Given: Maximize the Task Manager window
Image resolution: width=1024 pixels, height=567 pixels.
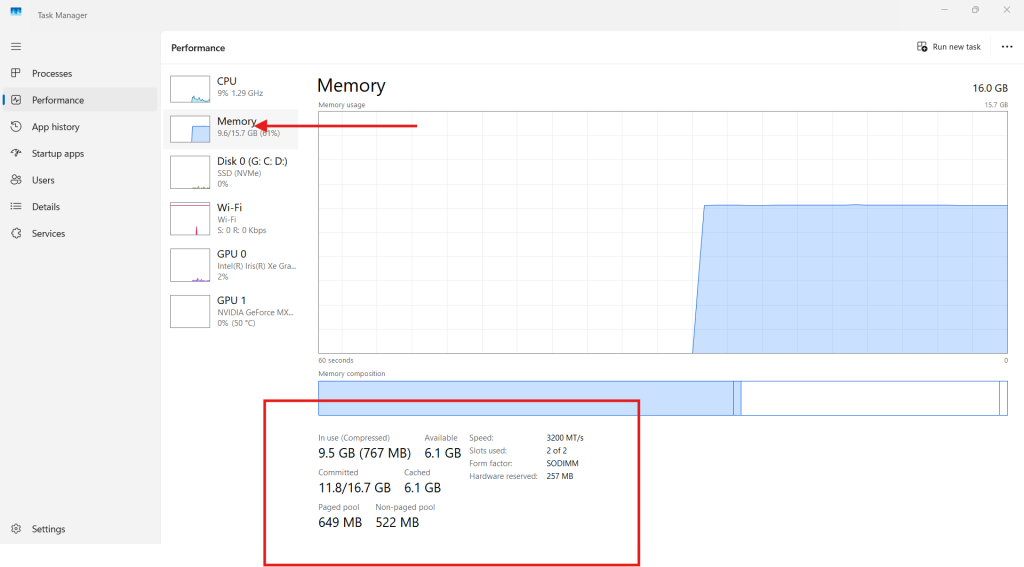Looking at the screenshot, I should [975, 10].
